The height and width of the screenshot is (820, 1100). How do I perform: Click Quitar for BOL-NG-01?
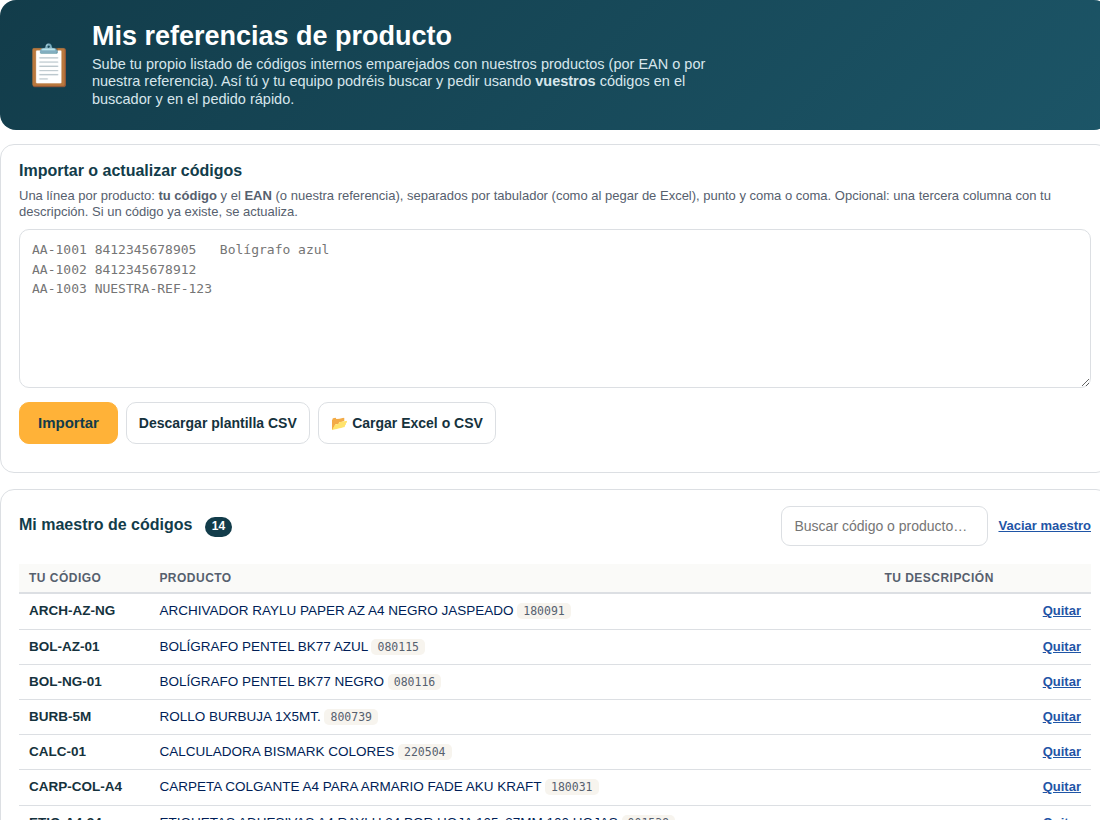click(x=1061, y=682)
